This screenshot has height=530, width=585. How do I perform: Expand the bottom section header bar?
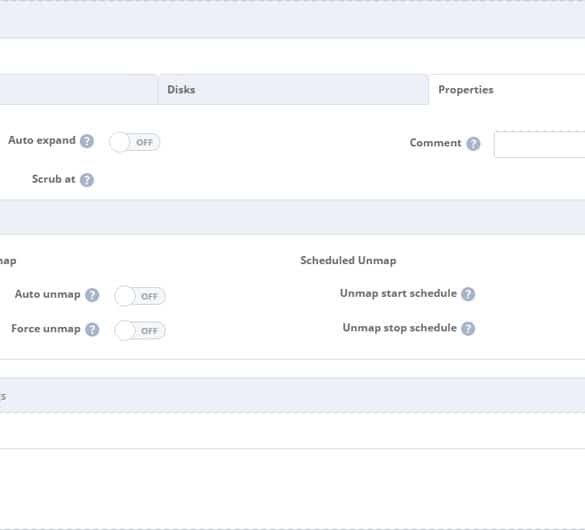pos(292,395)
